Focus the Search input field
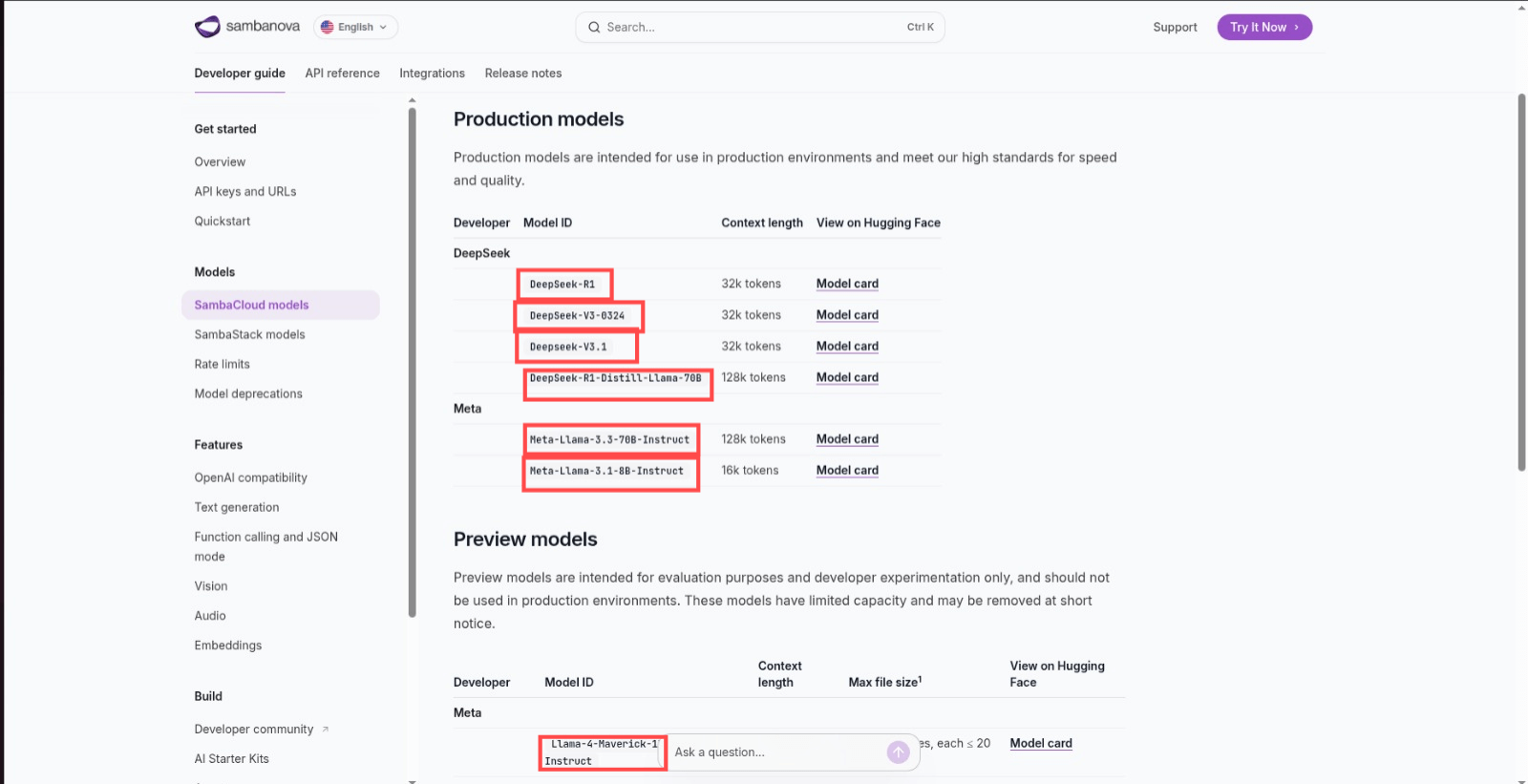The height and width of the screenshot is (784, 1528). coord(760,27)
